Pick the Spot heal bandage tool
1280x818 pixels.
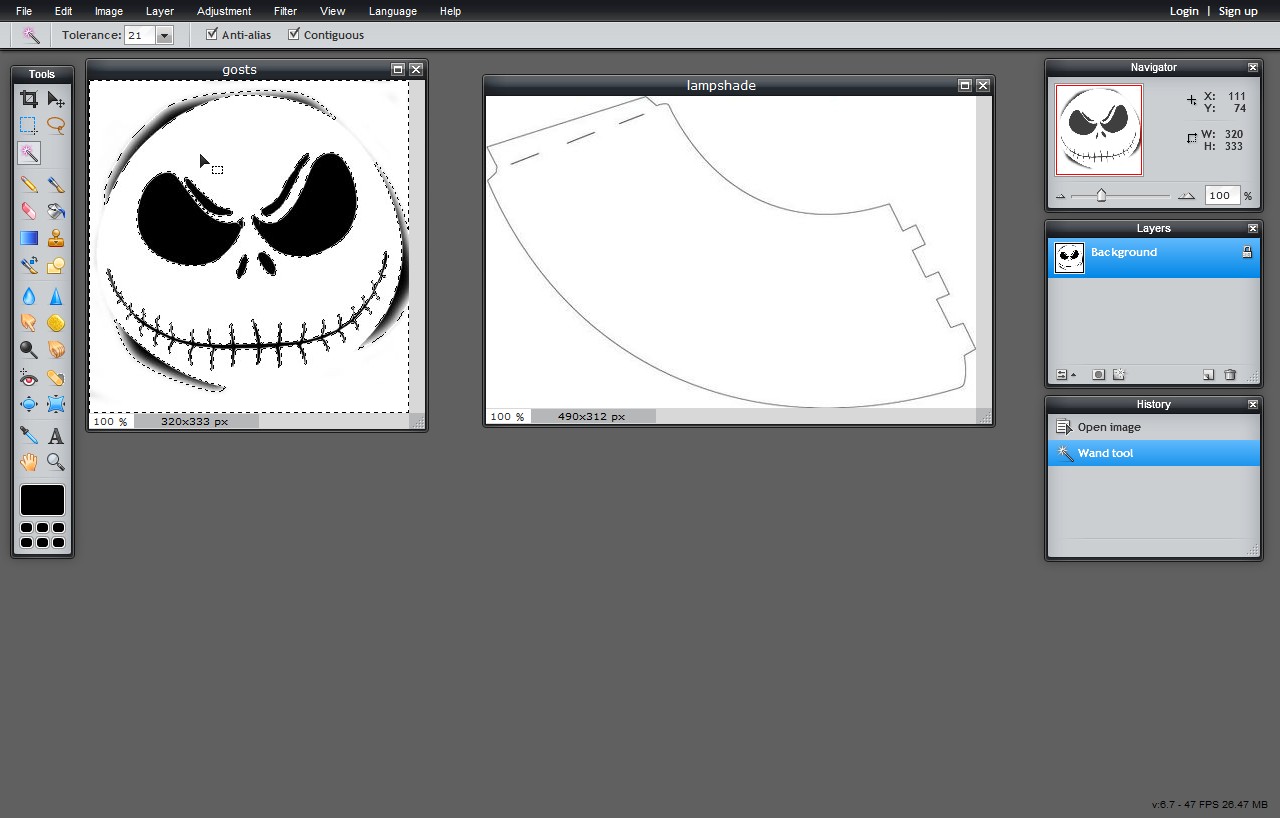[x=56, y=378]
